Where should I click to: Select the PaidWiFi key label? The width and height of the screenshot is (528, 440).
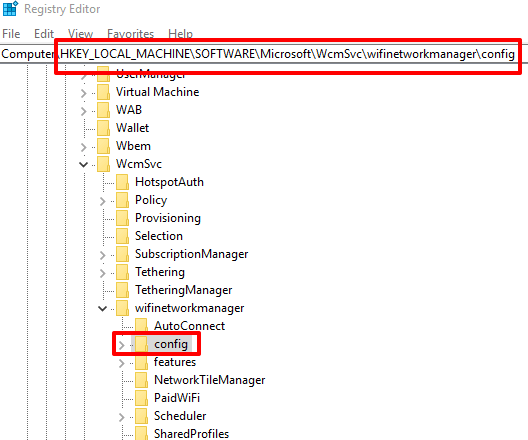pos(177,398)
